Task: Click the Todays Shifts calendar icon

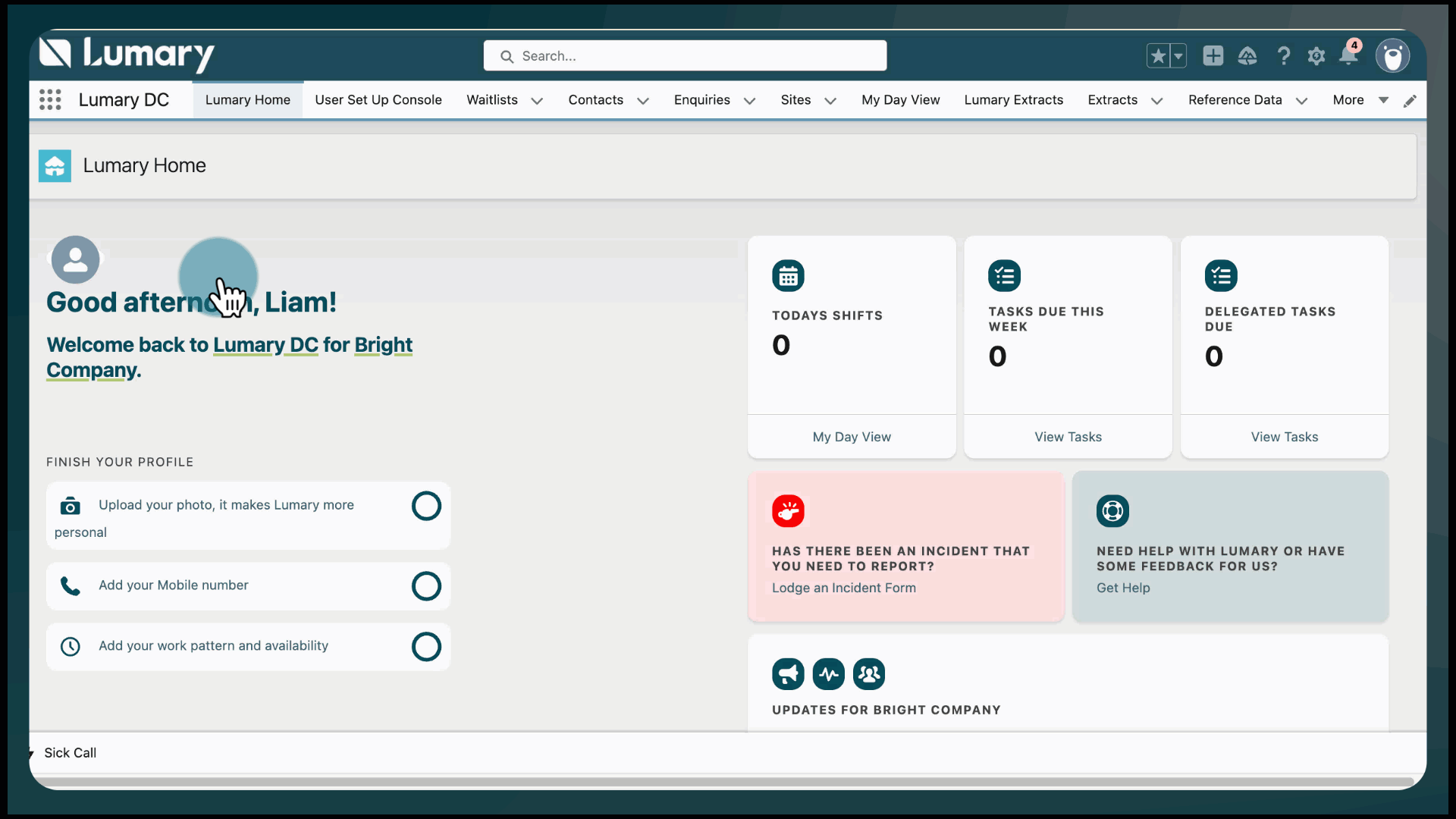Action: pos(788,276)
